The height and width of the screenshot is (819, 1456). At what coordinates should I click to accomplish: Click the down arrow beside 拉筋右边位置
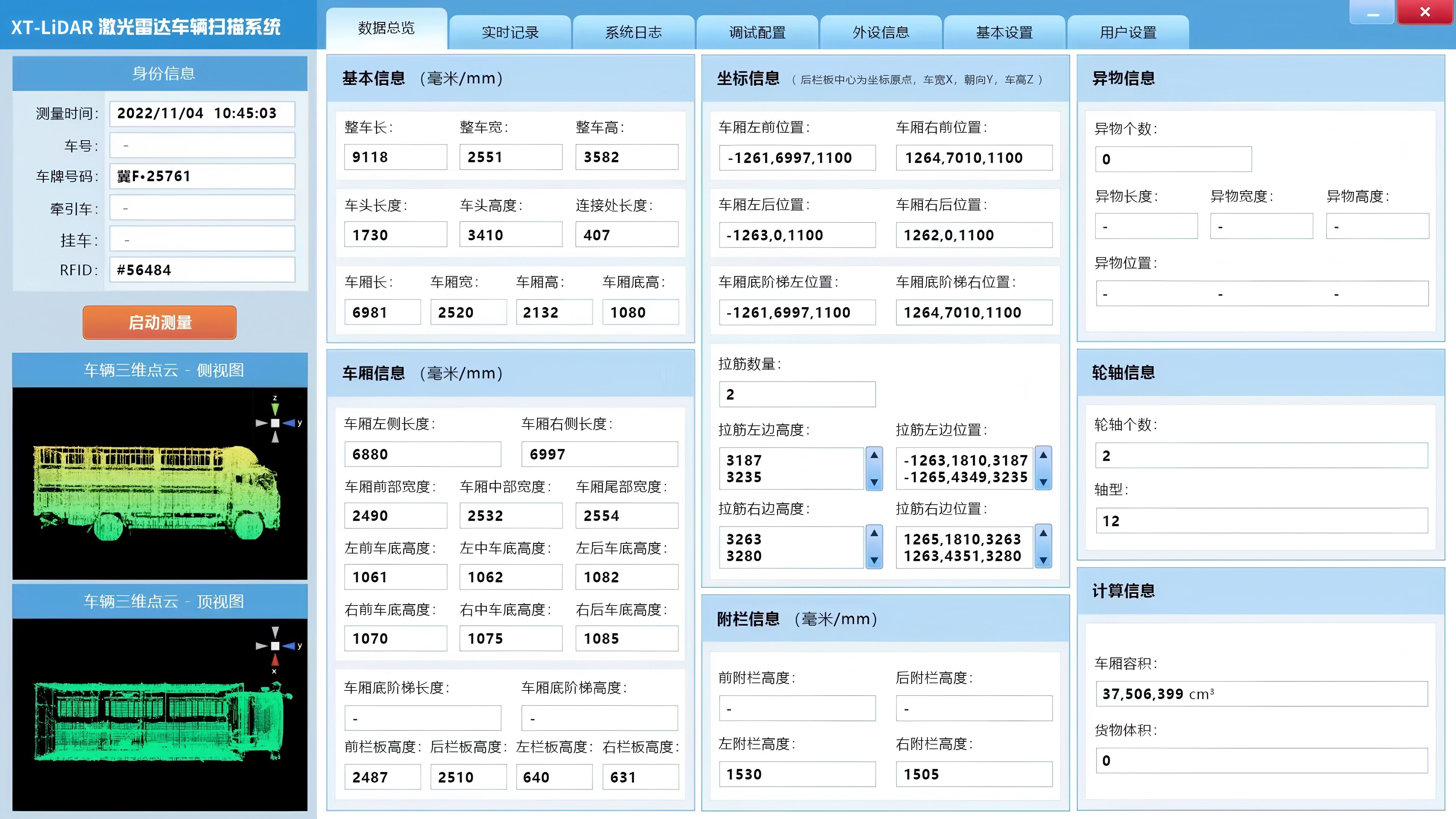[1043, 561]
